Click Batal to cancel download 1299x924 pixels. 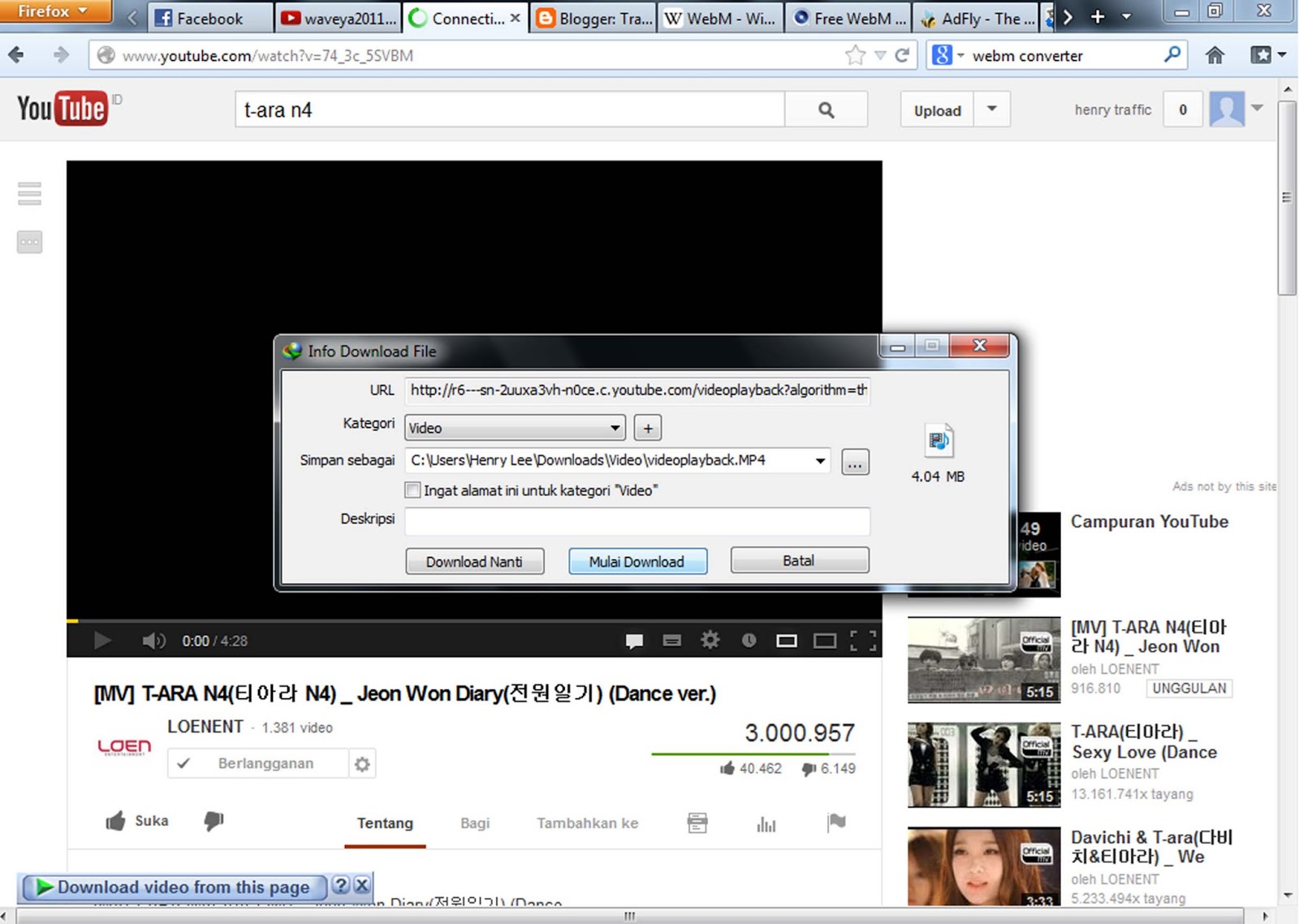[x=799, y=560]
